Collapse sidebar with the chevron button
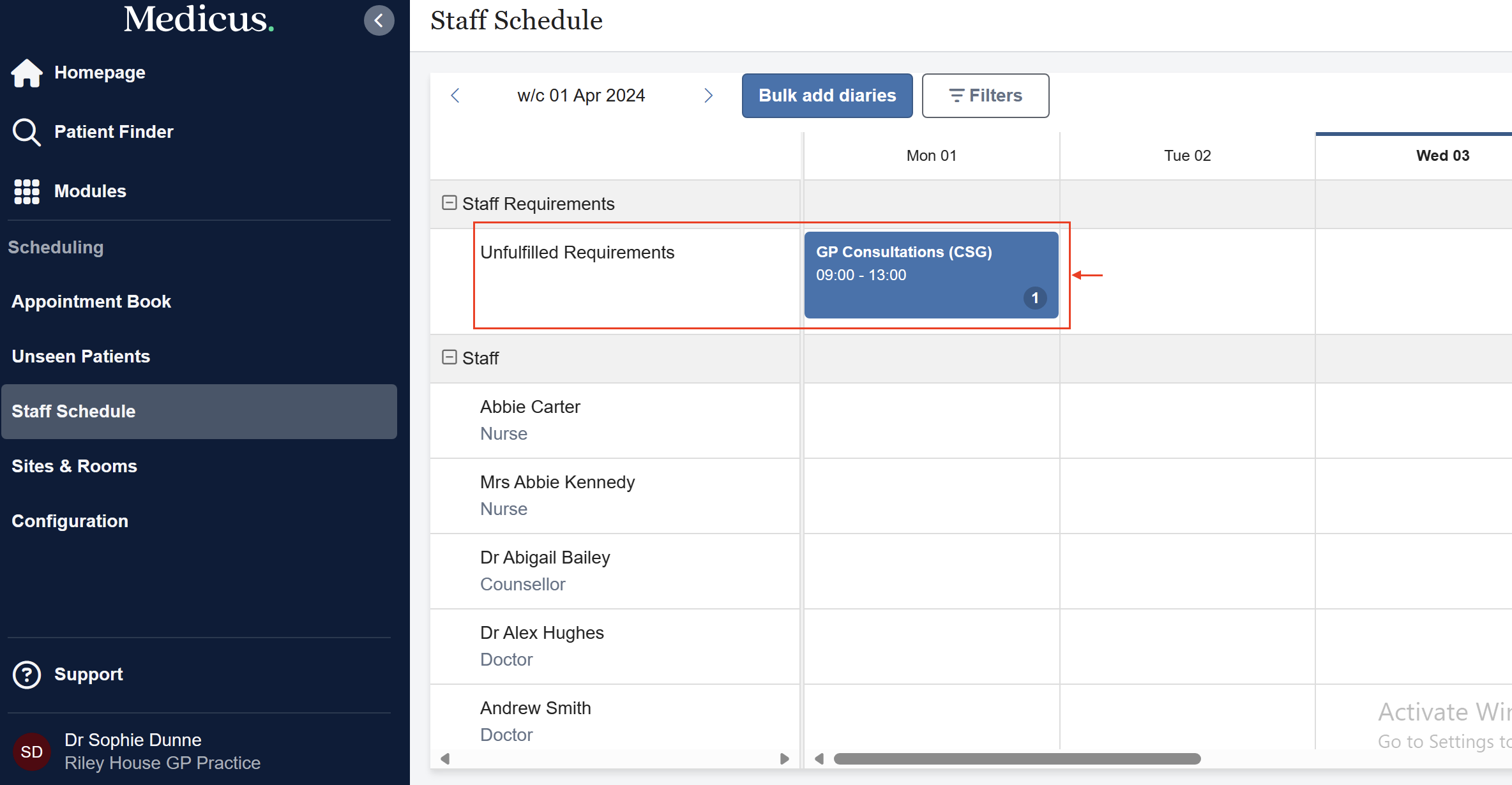1512x785 pixels. click(x=379, y=20)
